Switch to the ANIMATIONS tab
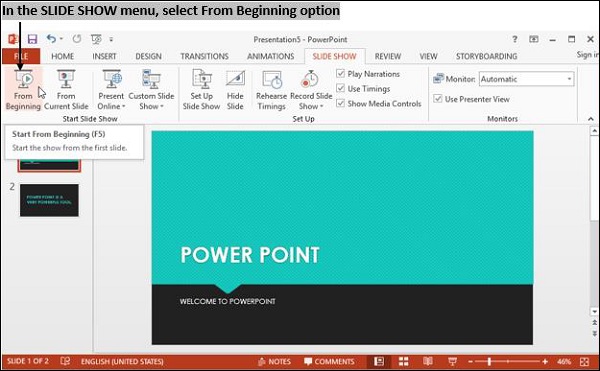This screenshot has height=371, width=600. click(x=271, y=56)
